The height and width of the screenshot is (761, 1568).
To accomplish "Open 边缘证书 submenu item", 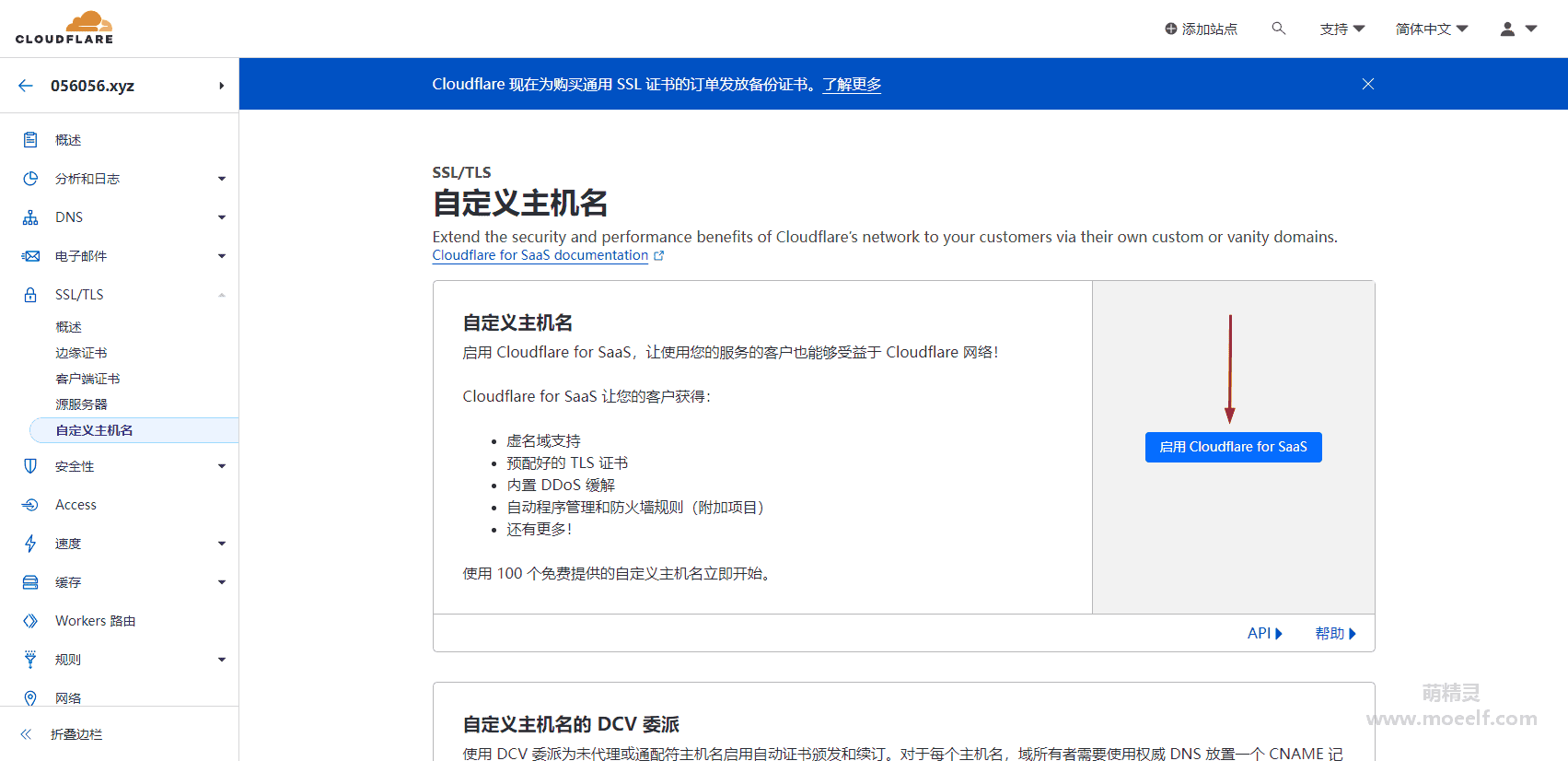I will coord(81,353).
